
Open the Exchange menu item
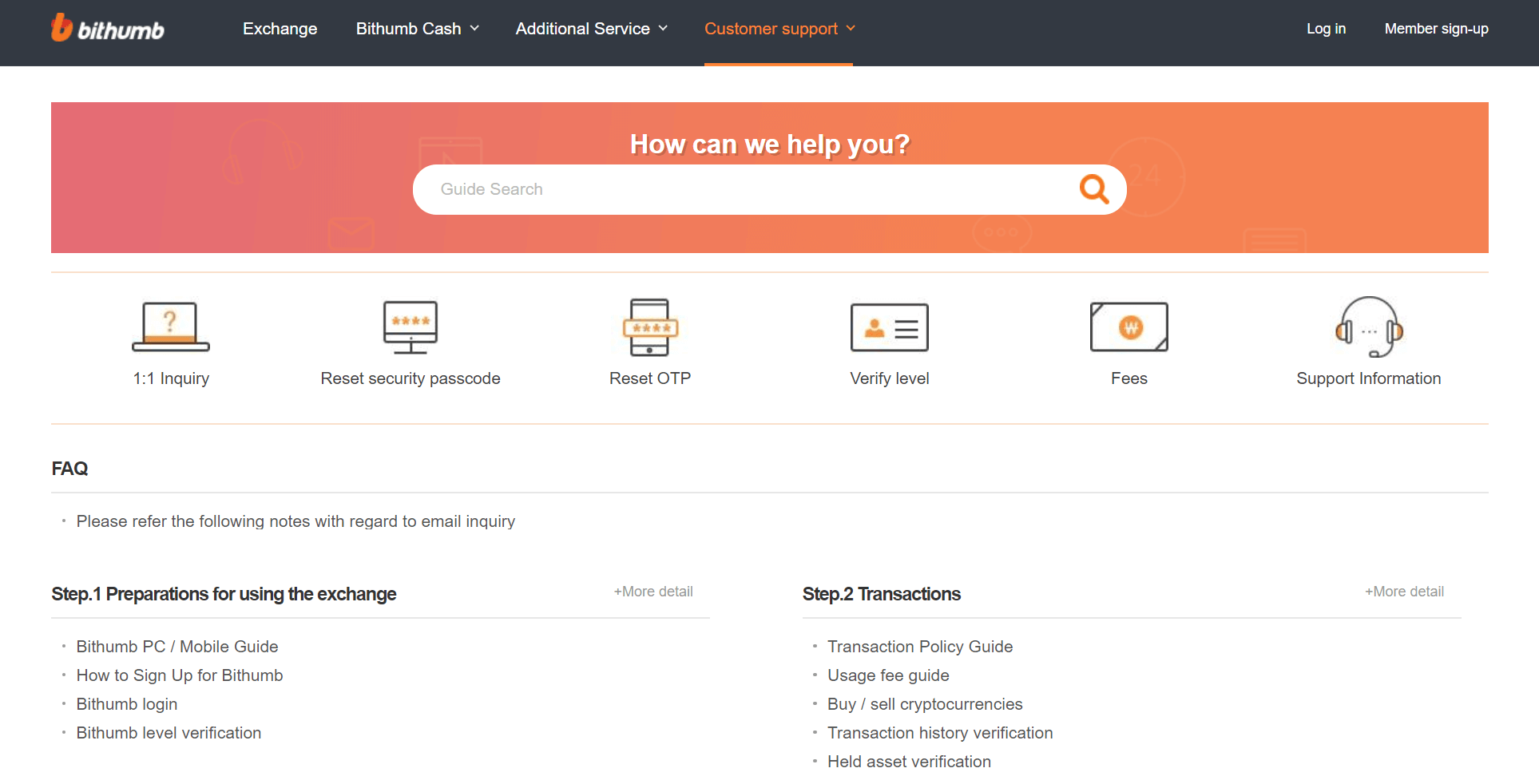[x=280, y=29]
